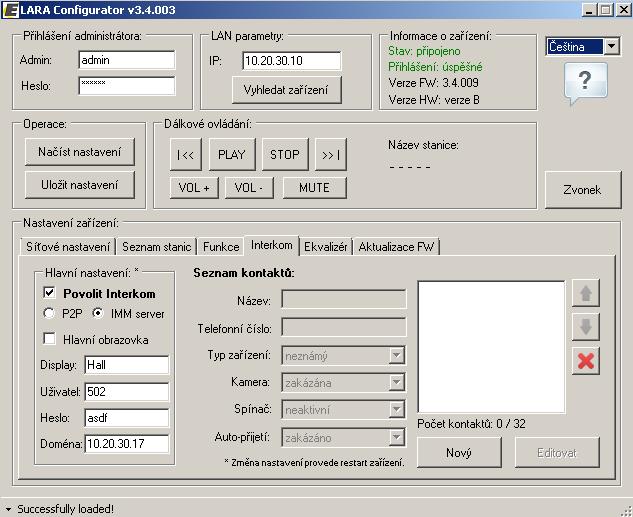
Task: Click the Display field containing Hall
Action: 127,365
